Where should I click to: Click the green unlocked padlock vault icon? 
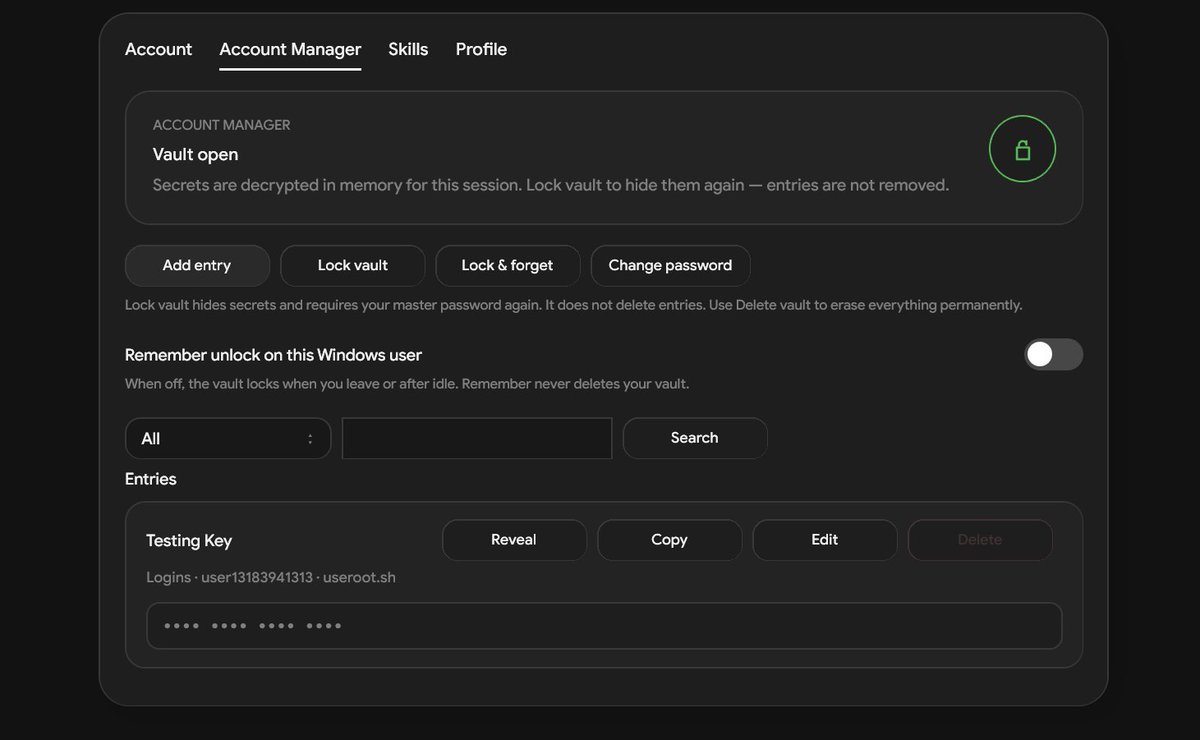tap(1022, 149)
